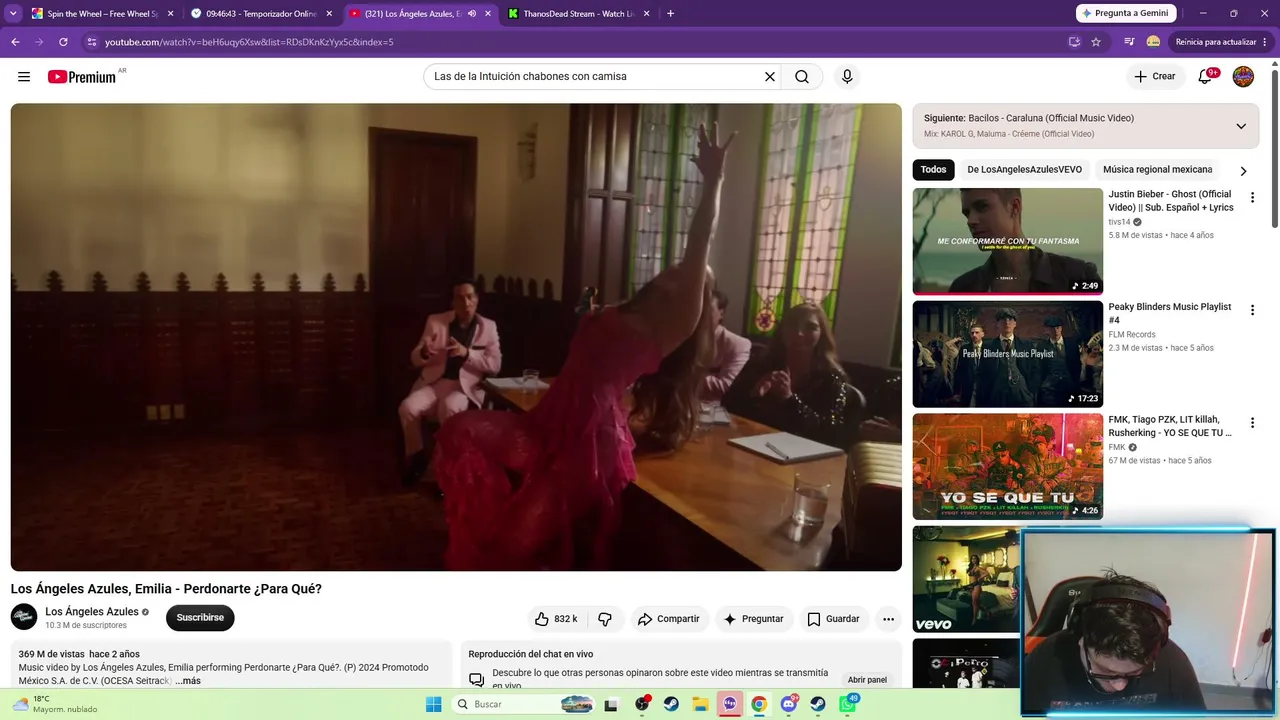1280x720 pixels.
Task: Filter by De LosAngelesAzulesVEVO chip
Action: click(1024, 170)
